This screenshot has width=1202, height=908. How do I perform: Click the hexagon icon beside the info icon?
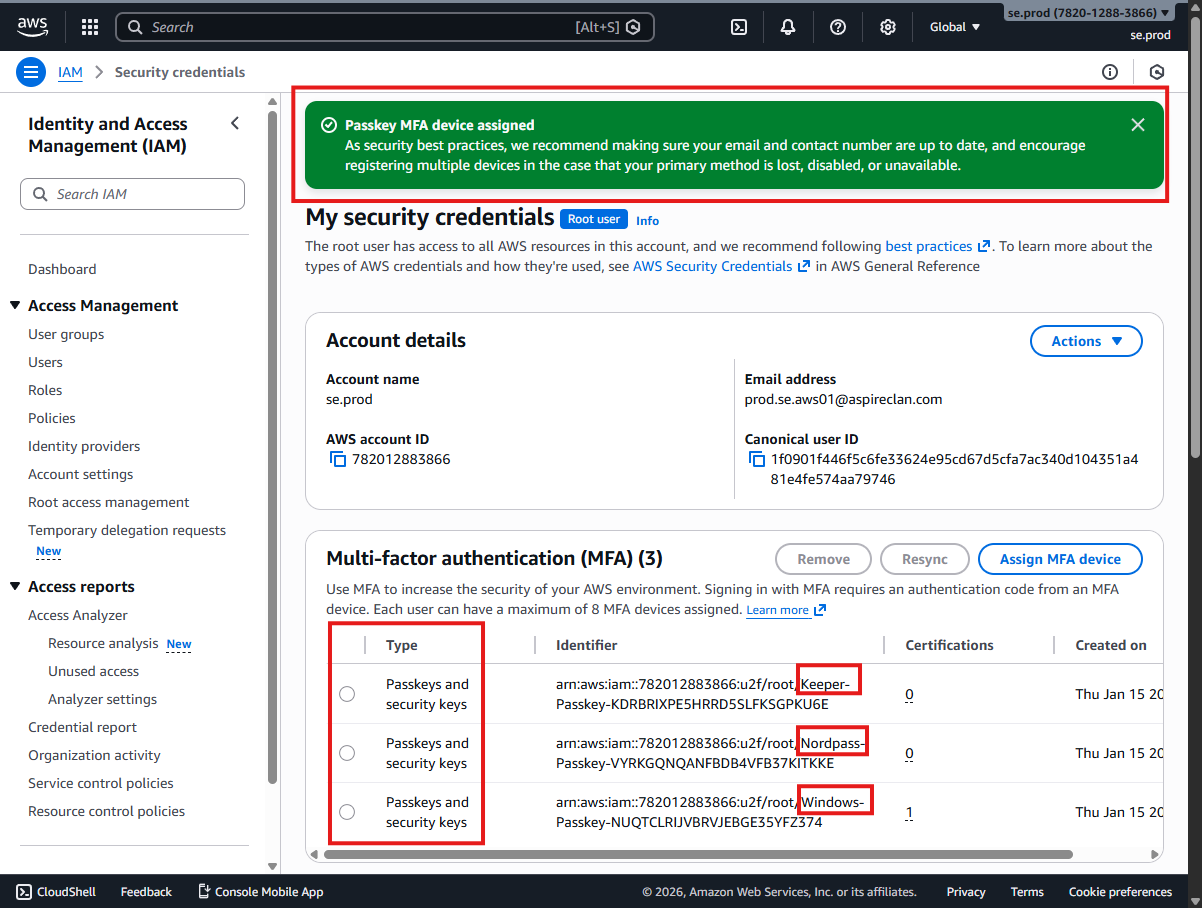1157,72
